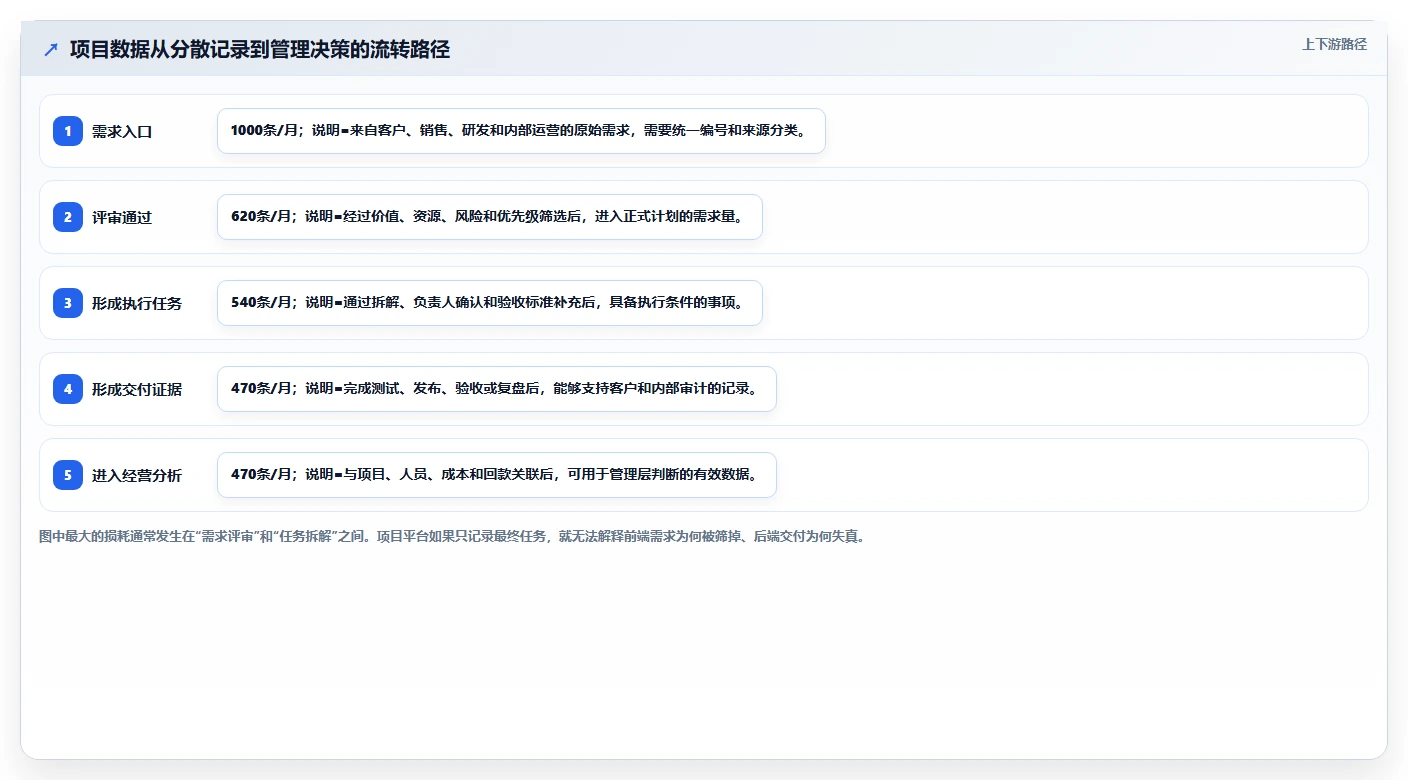The width and height of the screenshot is (1408, 780).
Task: Click the step 2 number badge
Action: click(x=68, y=217)
